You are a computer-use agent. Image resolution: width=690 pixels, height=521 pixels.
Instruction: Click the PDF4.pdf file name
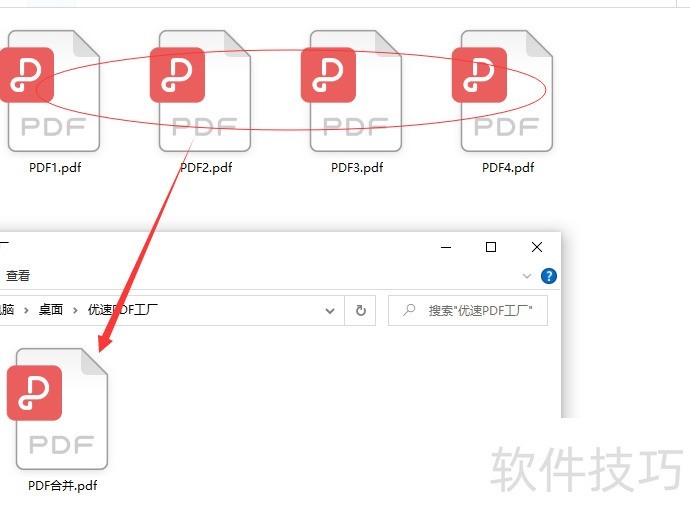point(508,168)
